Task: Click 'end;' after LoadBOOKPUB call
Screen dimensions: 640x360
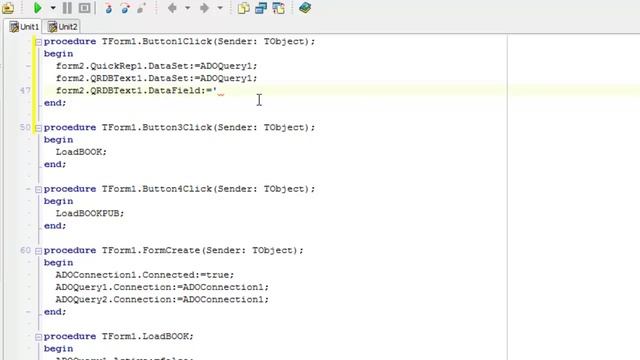Action: coord(55,226)
